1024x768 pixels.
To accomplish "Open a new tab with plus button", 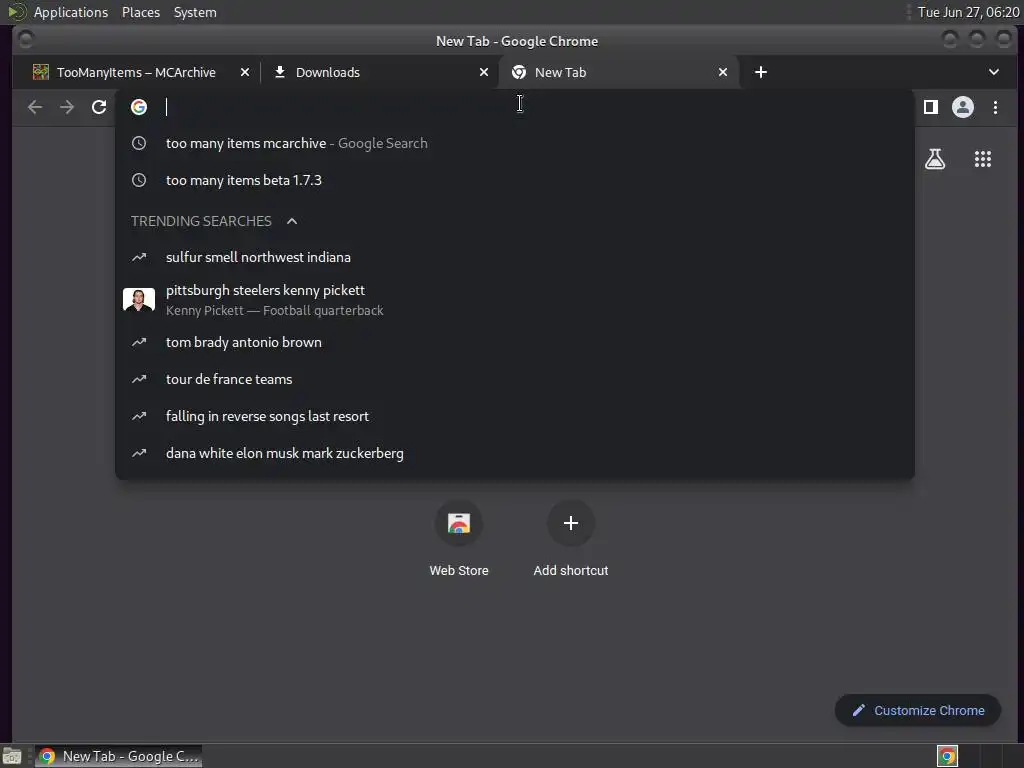I will [x=761, y=72].
